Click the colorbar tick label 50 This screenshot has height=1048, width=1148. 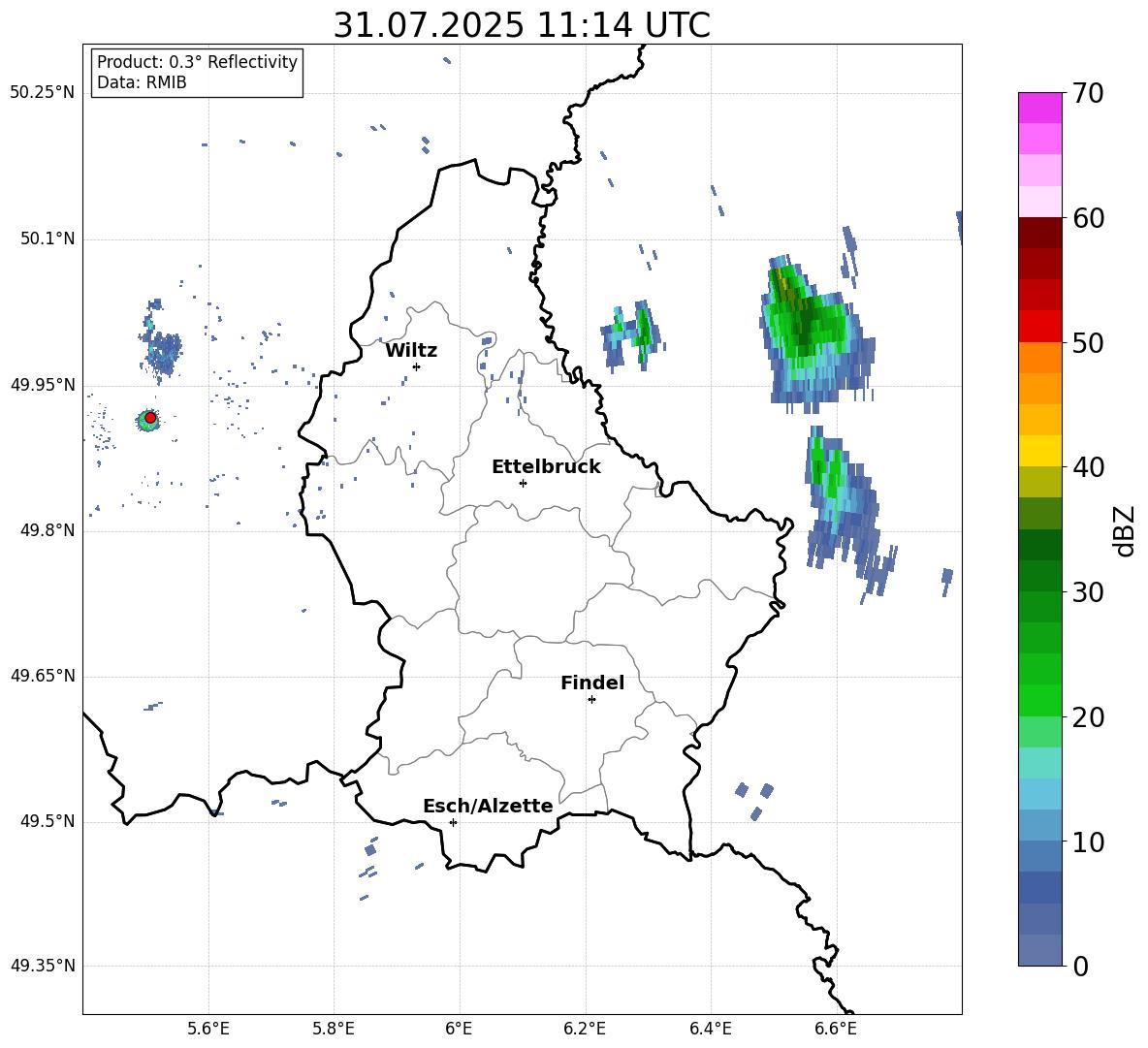(1087, 342)
